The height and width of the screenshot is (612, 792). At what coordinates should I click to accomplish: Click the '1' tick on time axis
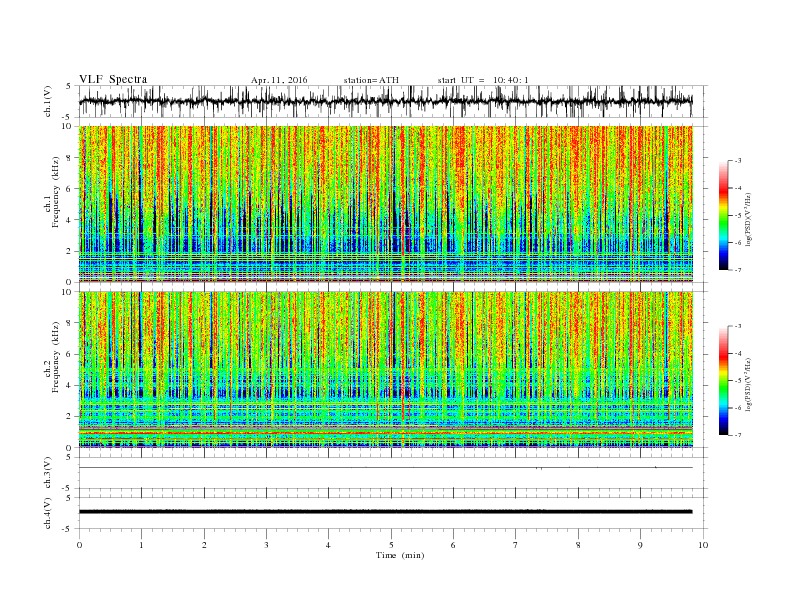click(x=141, y=545)
